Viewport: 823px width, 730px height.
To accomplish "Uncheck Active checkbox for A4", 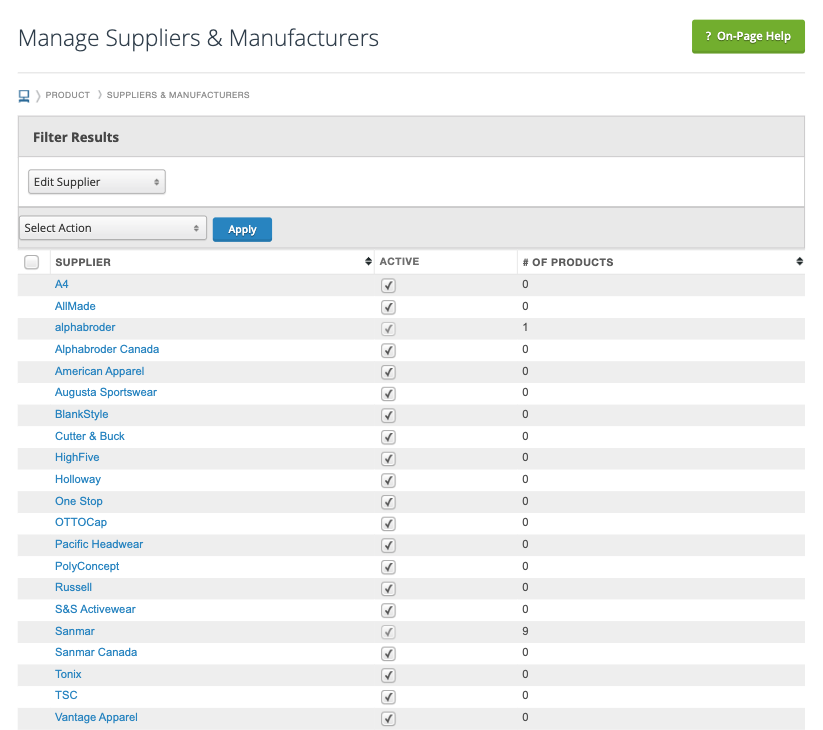I will coord(388,285).
